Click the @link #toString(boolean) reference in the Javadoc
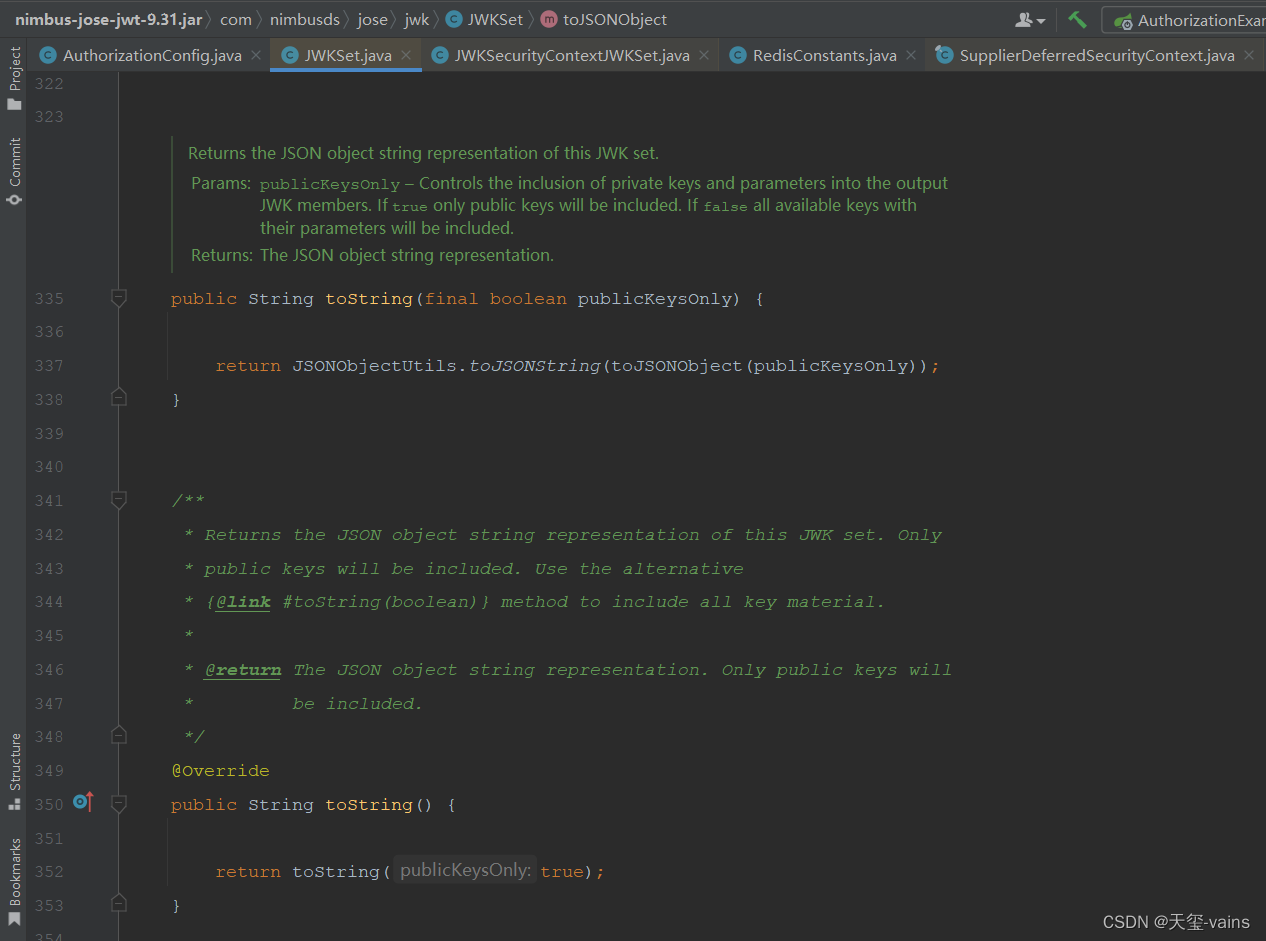The width and height of the screenshot is (1266, 941). pyautogui.click(x=243, y=601)
